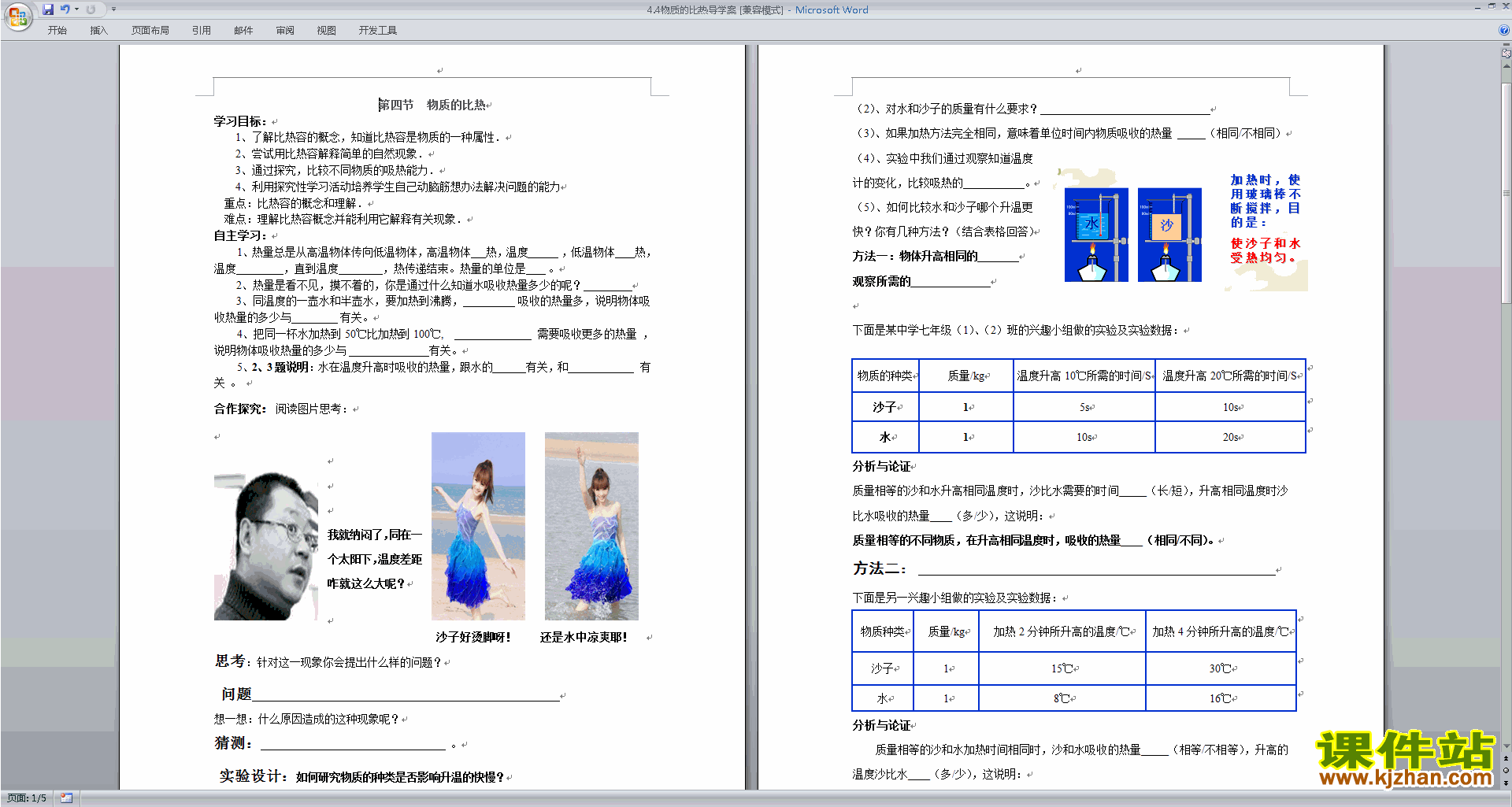Click the 学习目标 heading text
The height and width of the screenshot is (807, 1512).
pyautogui.click(x=240, y=121)
